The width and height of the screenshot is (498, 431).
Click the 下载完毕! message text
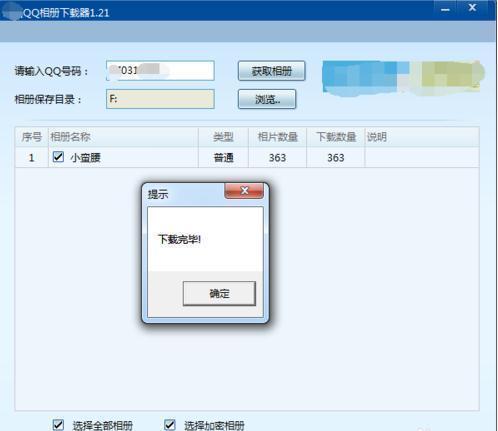coord(179,239)
